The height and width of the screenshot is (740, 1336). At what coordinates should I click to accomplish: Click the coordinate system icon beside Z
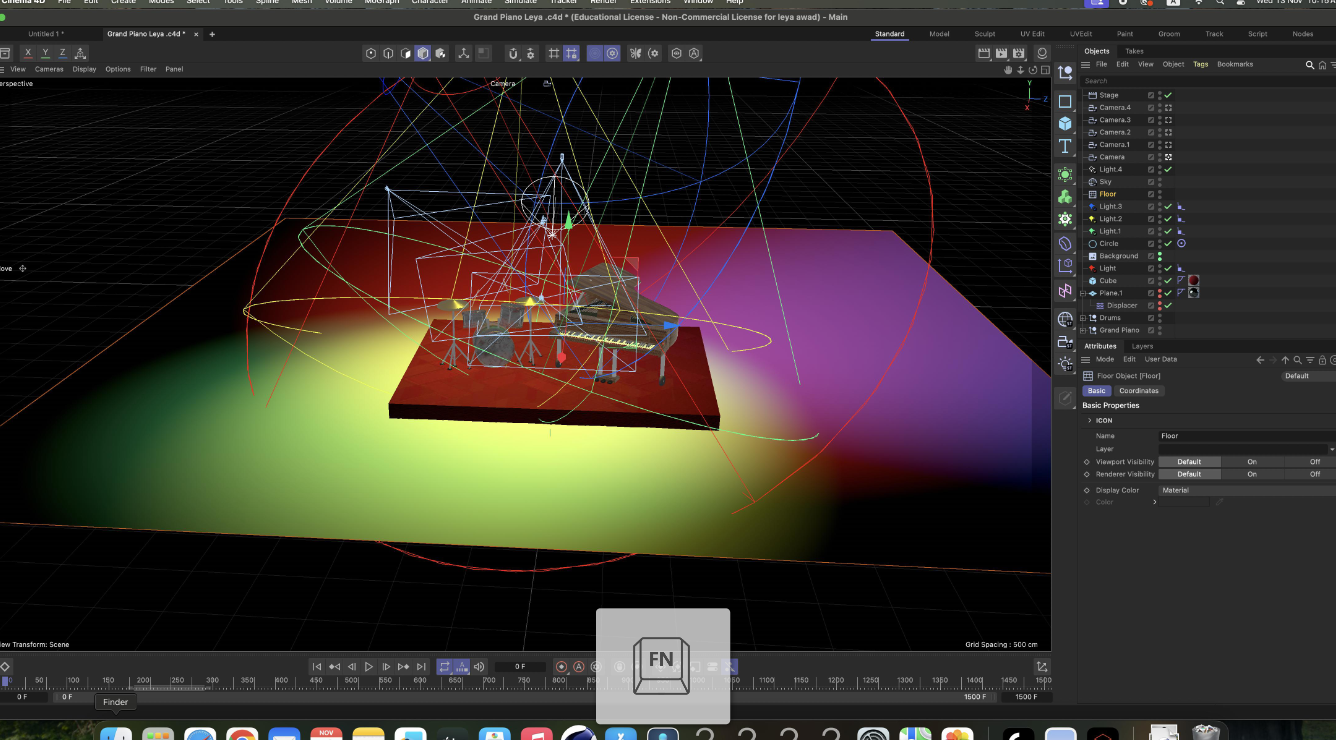click(x=81, y=53)
